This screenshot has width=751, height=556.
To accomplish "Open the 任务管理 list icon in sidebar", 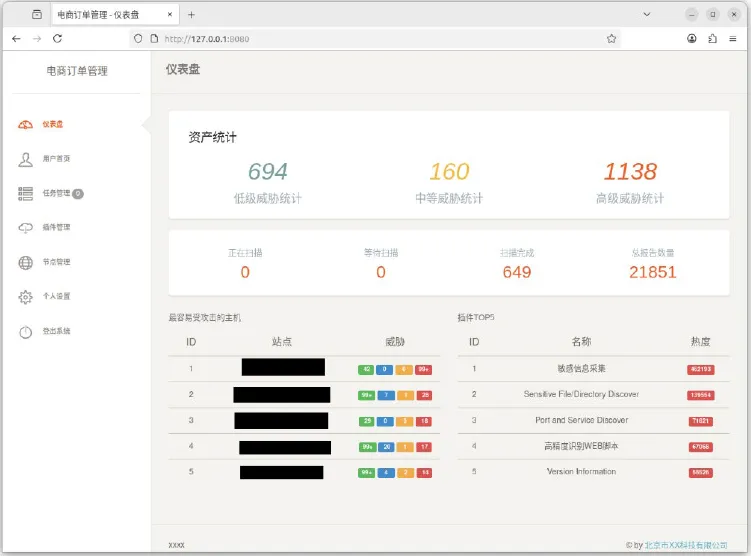I will pos(25,193).
